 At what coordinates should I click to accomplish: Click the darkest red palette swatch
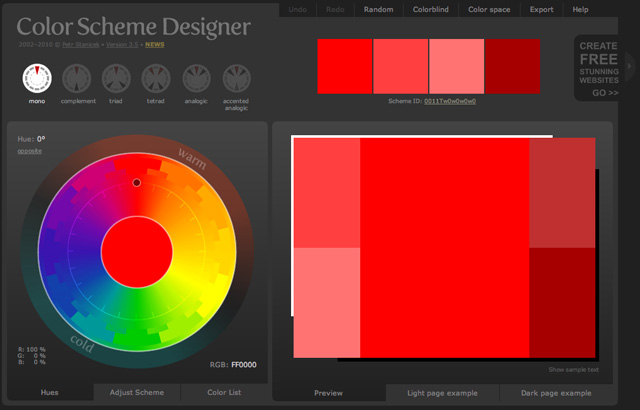coord(512,67)
